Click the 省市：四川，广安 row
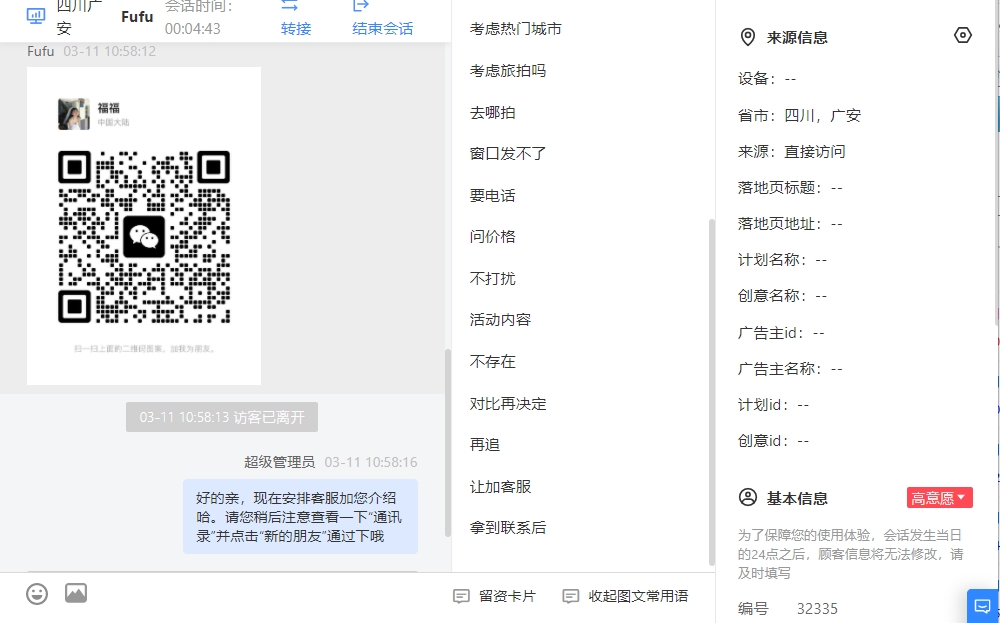Viewport: 1000px width, 623px height. [x=799, y=115]
